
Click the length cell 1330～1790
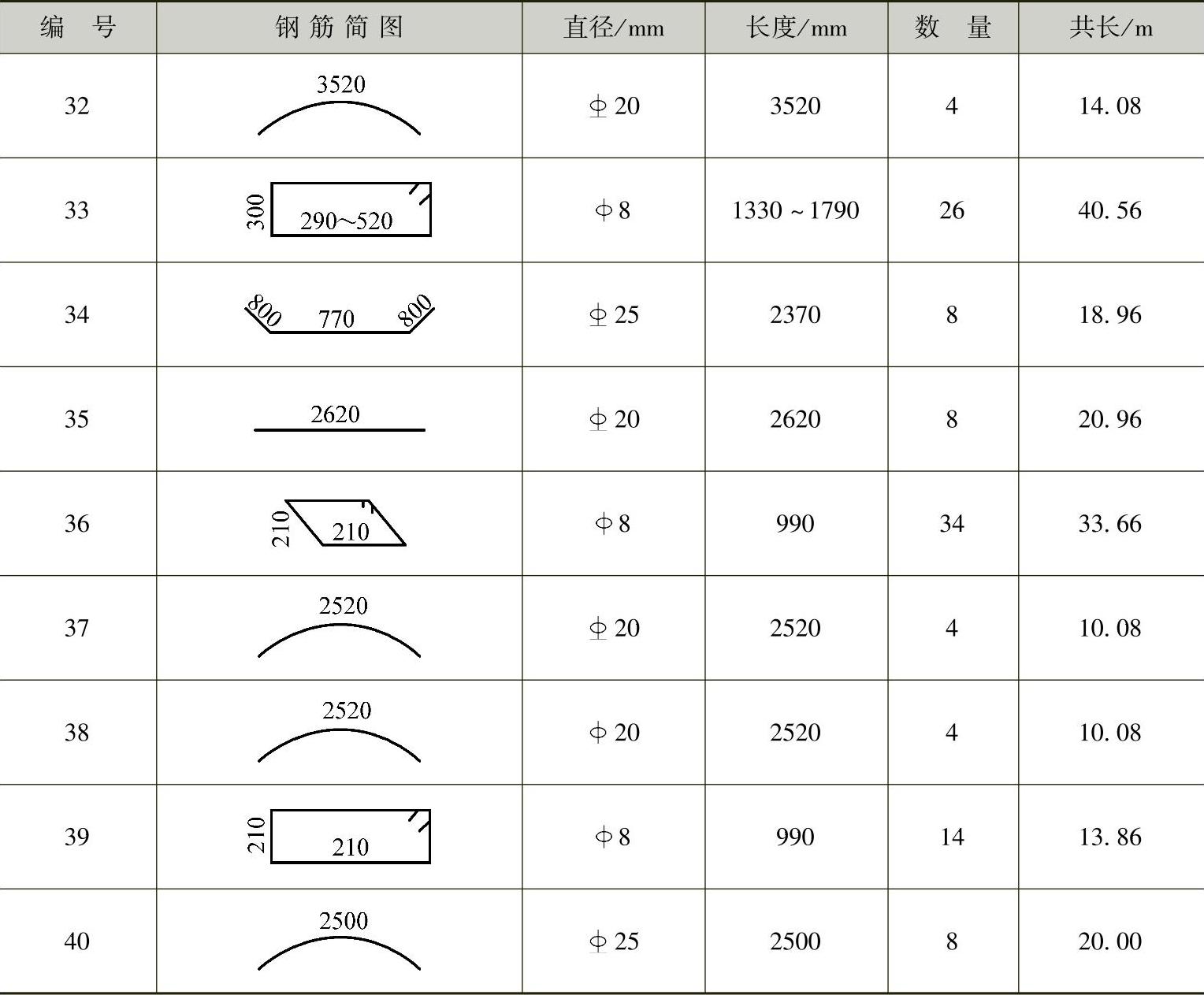(x=796, y=210)
